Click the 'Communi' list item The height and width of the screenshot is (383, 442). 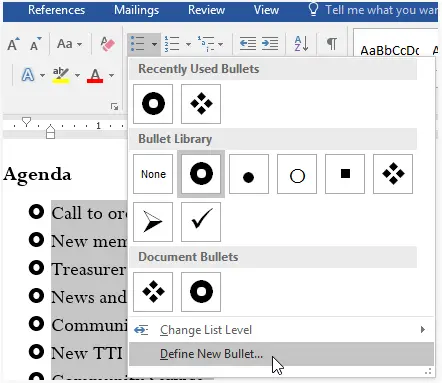(89, 325)
